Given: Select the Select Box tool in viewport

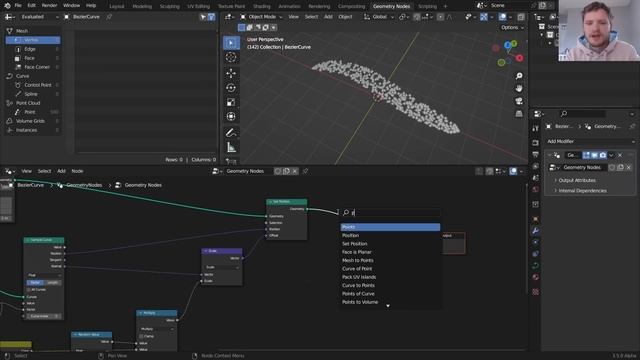Looking at the screenshot, I should pyautogui.click(x=231, y=43).
